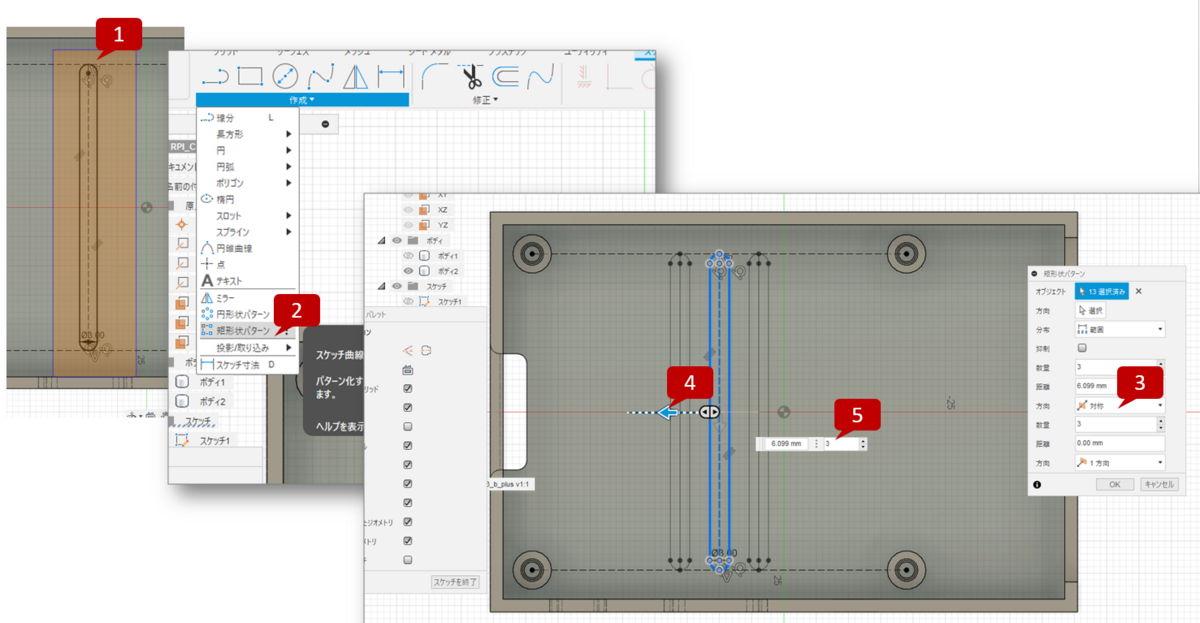Toggle visibility eye of ボディ1 in right window
Viewport: 1200px width, 623px height.
tap(407, 256)
